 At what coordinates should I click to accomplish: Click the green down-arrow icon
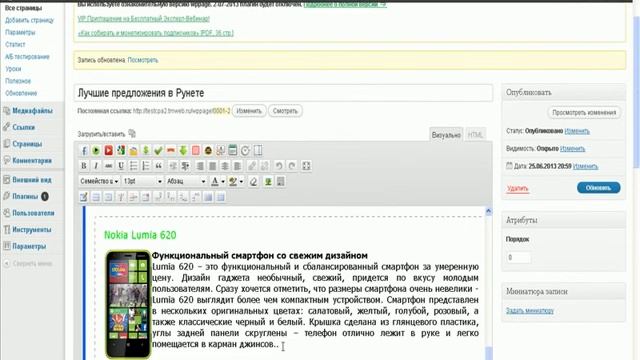pyautogui.click(x=183, y=151)
